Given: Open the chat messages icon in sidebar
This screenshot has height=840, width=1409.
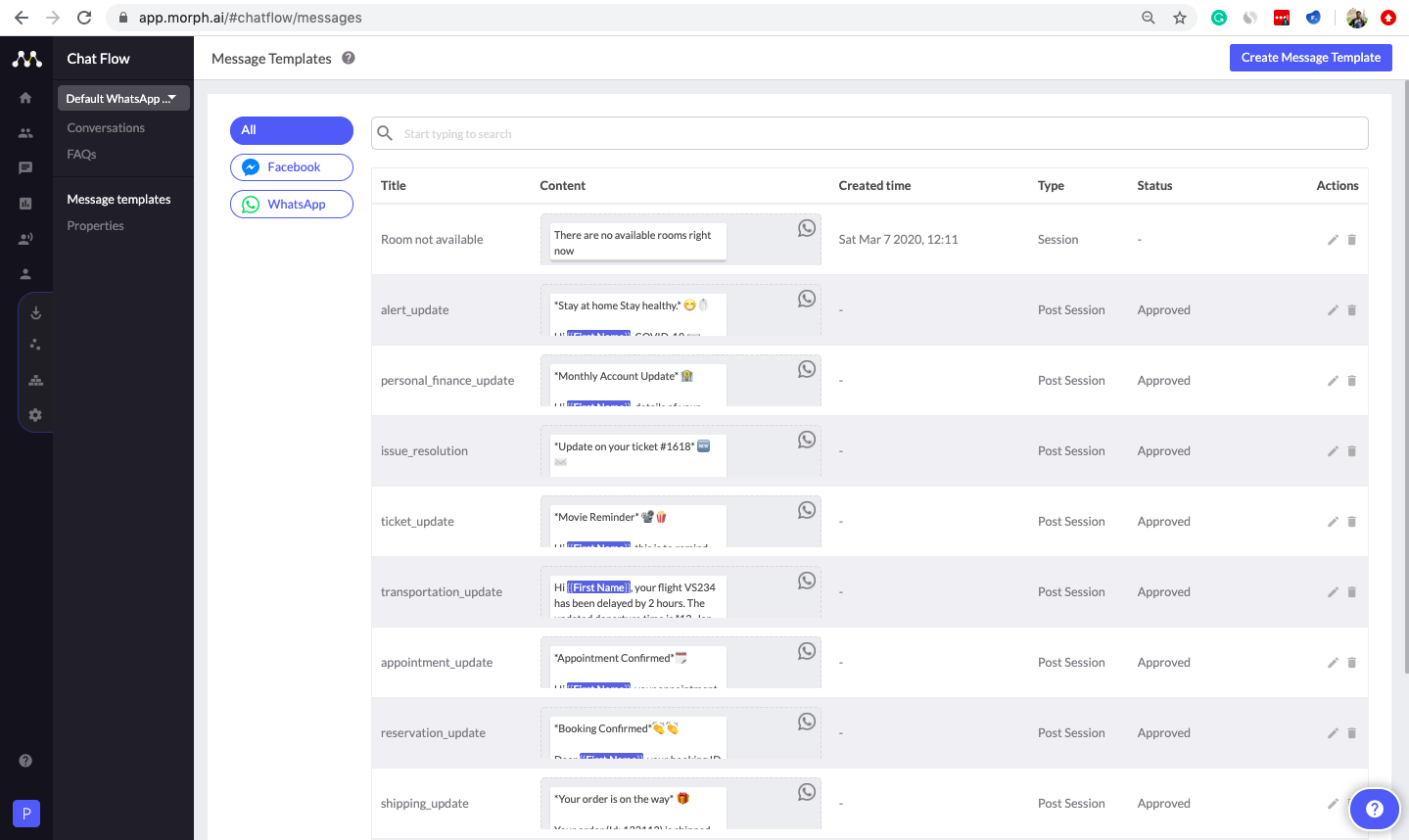Looking at the screenshot, I should 25,166.
